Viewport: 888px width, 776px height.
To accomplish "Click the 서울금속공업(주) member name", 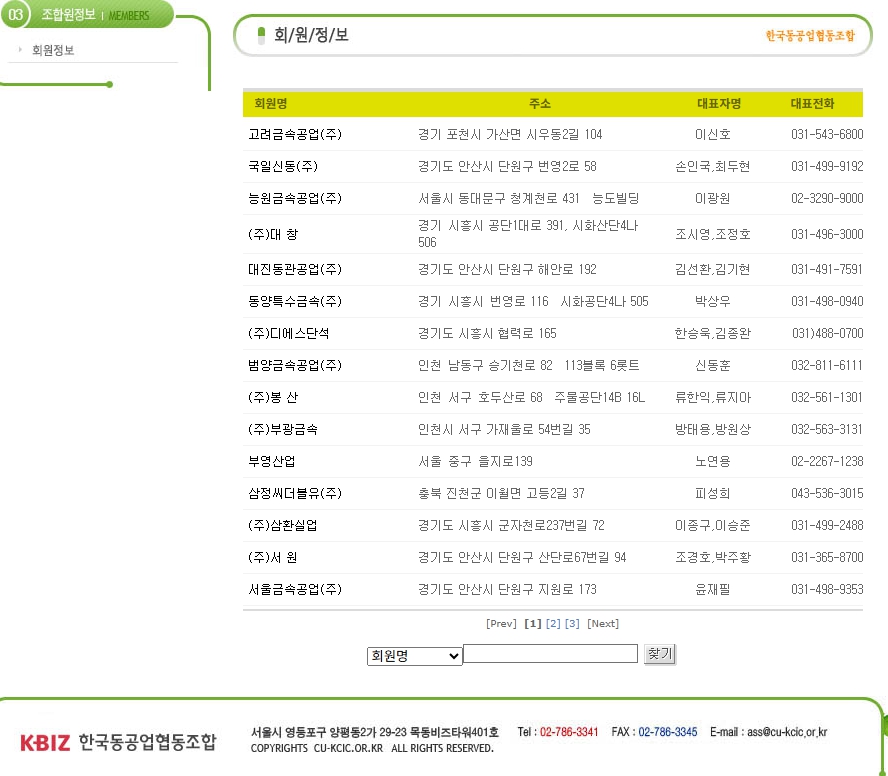I will (x=295, y=590).
